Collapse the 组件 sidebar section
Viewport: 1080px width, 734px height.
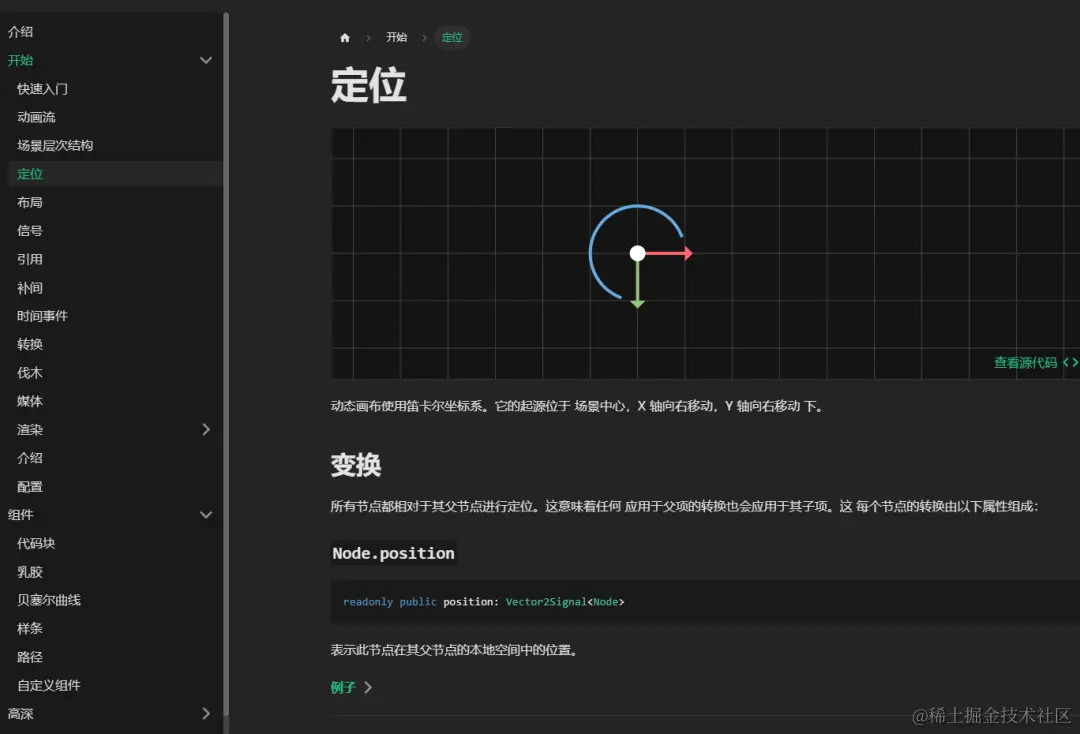206,514
